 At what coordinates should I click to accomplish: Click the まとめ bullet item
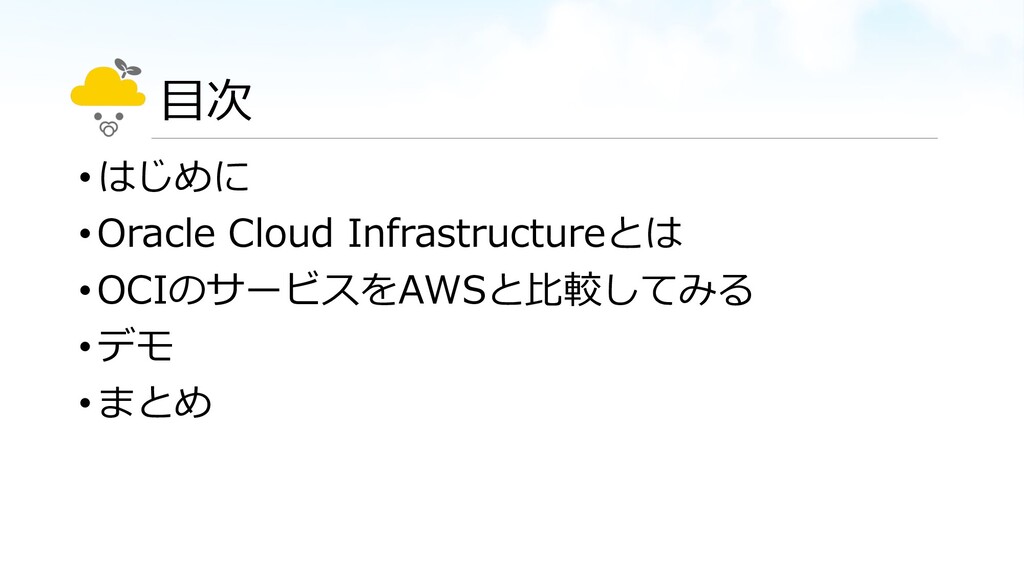155,402
